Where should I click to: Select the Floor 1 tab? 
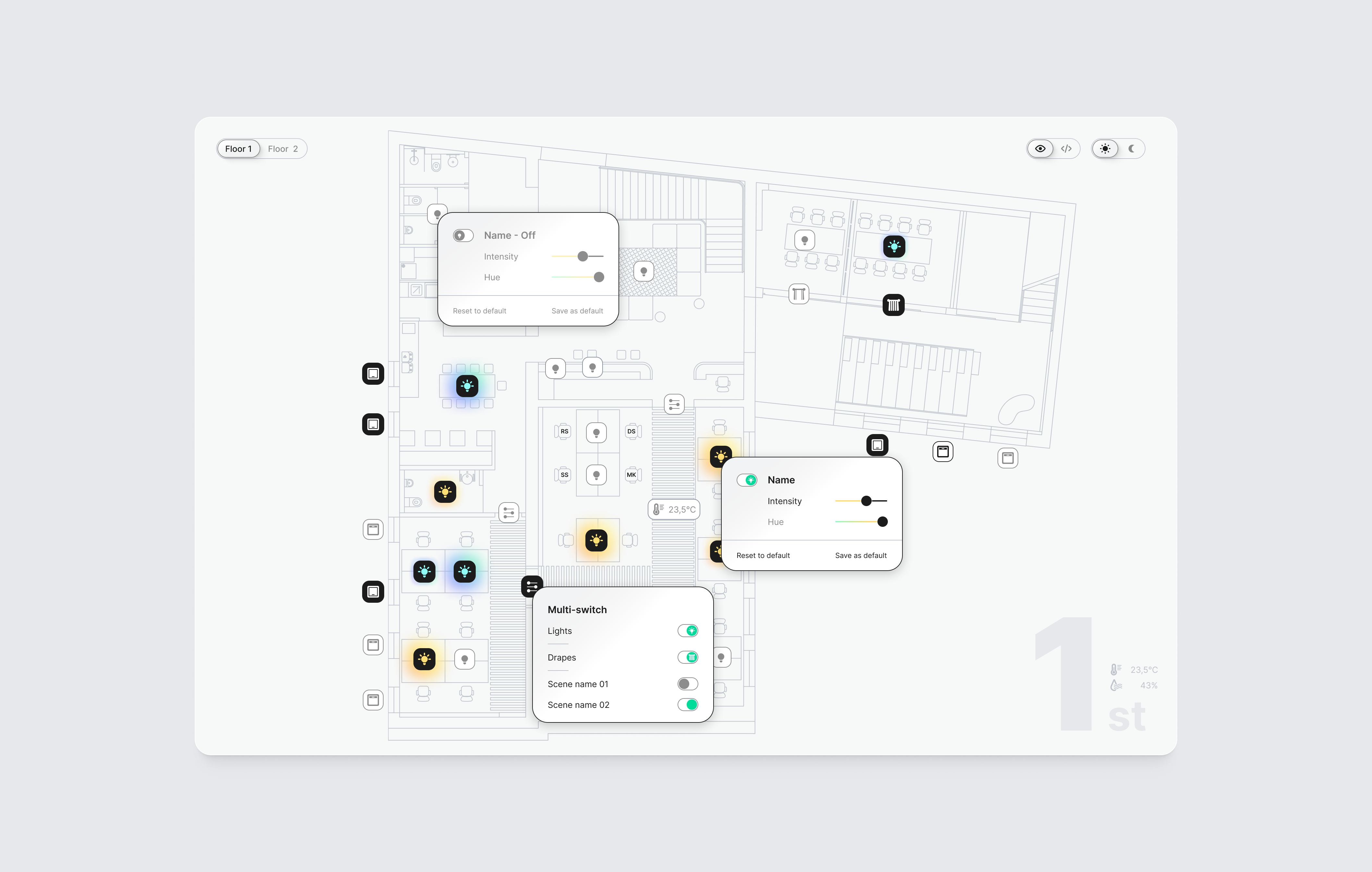238,148
